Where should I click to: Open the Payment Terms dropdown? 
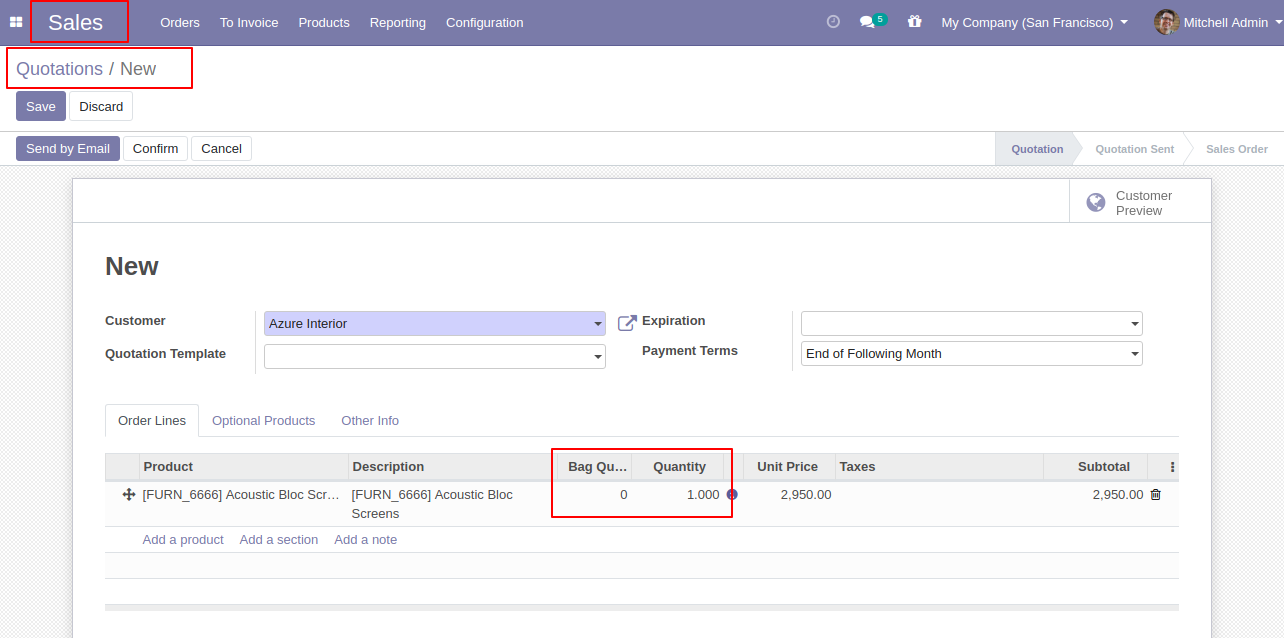tap(1135, 354)
